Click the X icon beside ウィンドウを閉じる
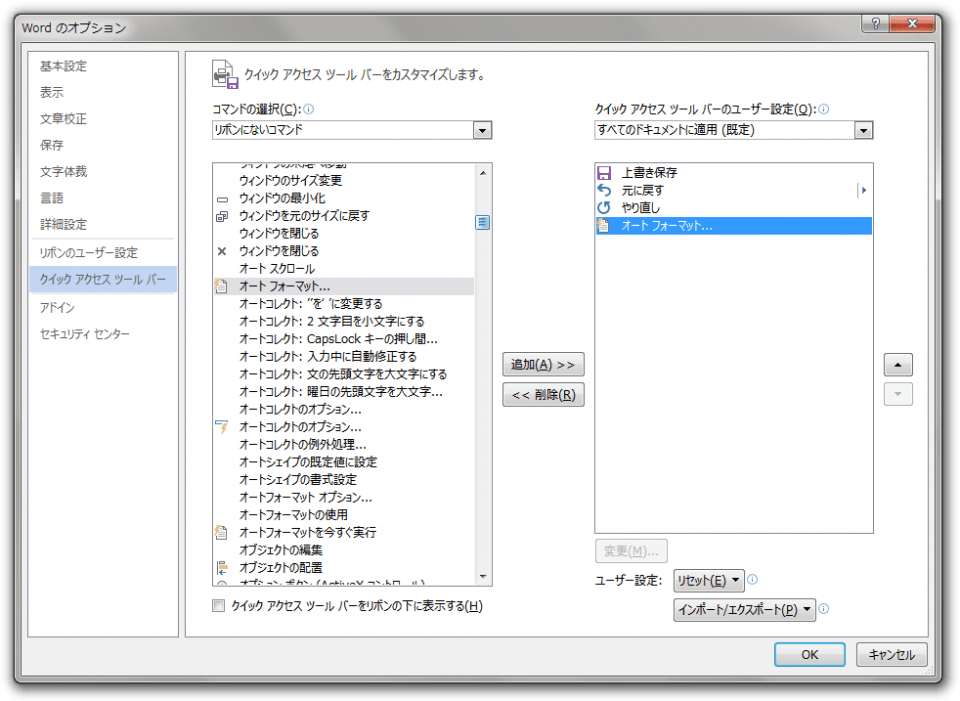 tap(222, 251)
